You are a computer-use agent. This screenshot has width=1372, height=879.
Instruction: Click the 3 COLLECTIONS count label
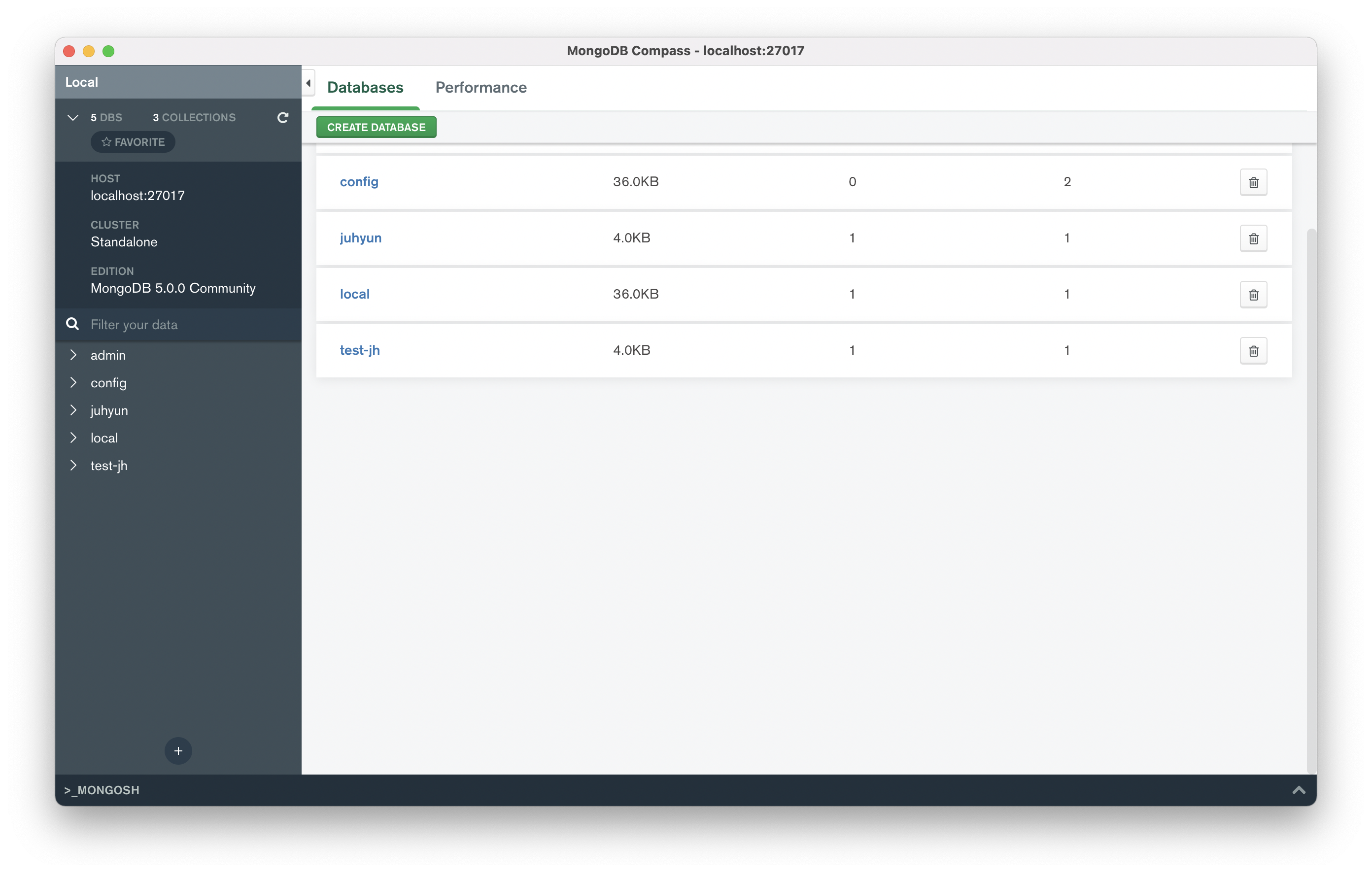pyautogui.click(x=194, y=117)
